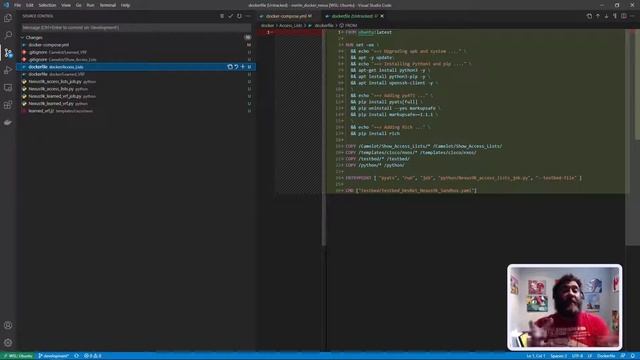The height and width of the screenshot is (360, 640).
Task: Open the Selection menu
Action: [47, 5]
